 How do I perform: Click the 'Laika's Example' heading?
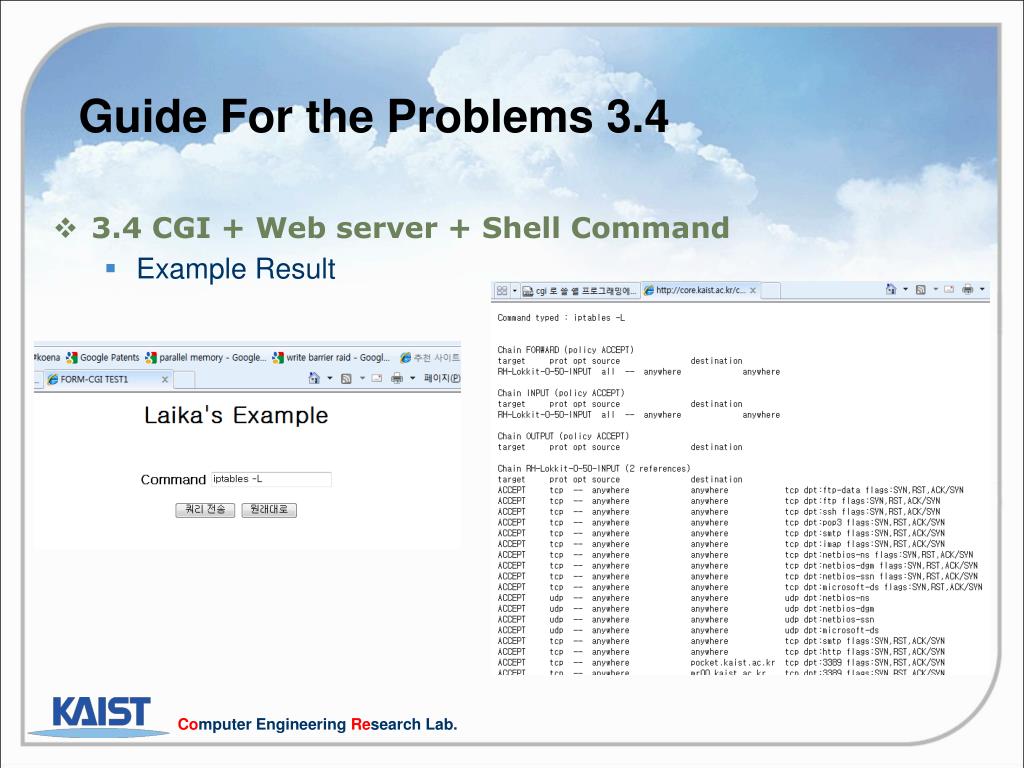236,415
